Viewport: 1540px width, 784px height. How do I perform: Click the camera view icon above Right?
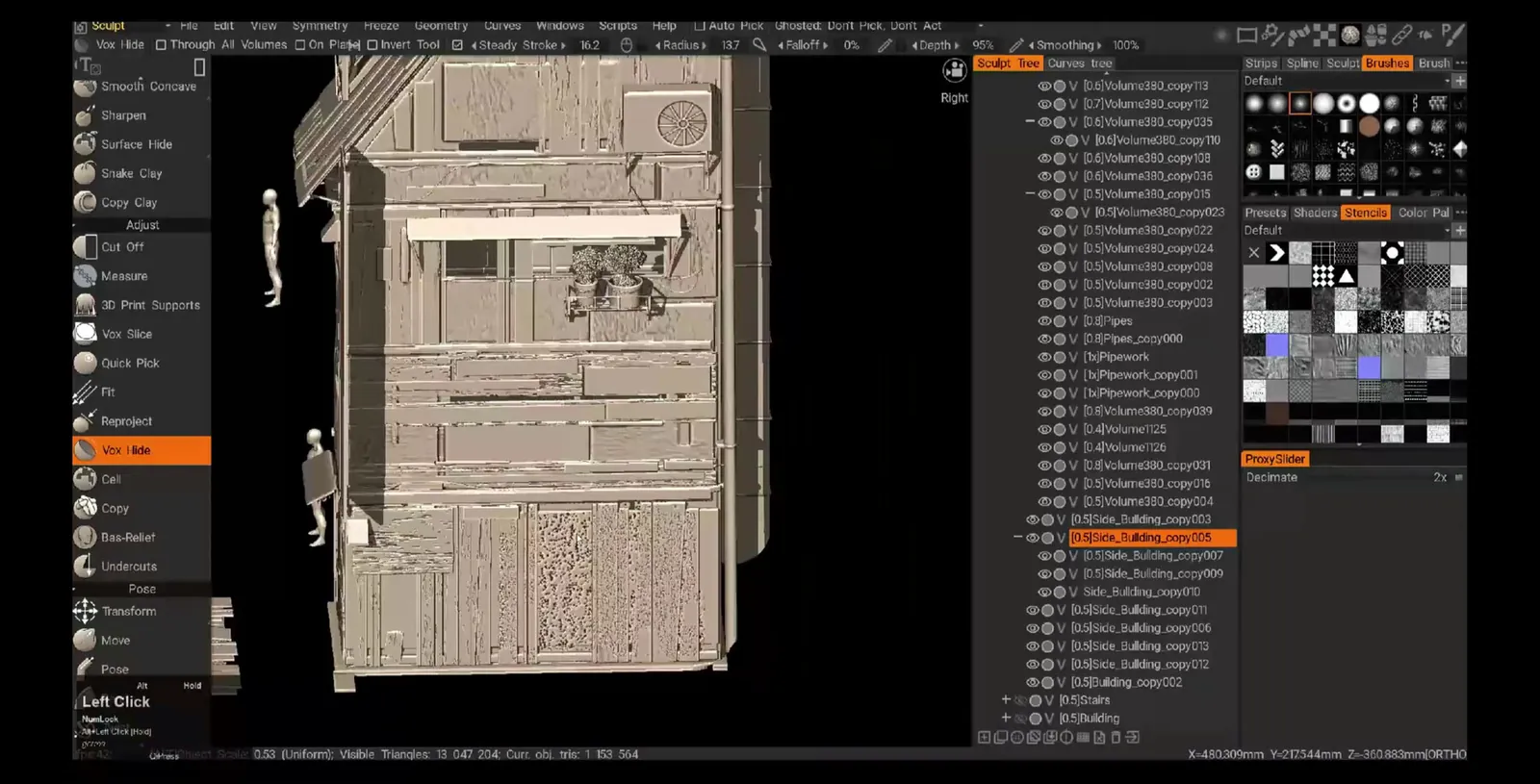point(955,71)
